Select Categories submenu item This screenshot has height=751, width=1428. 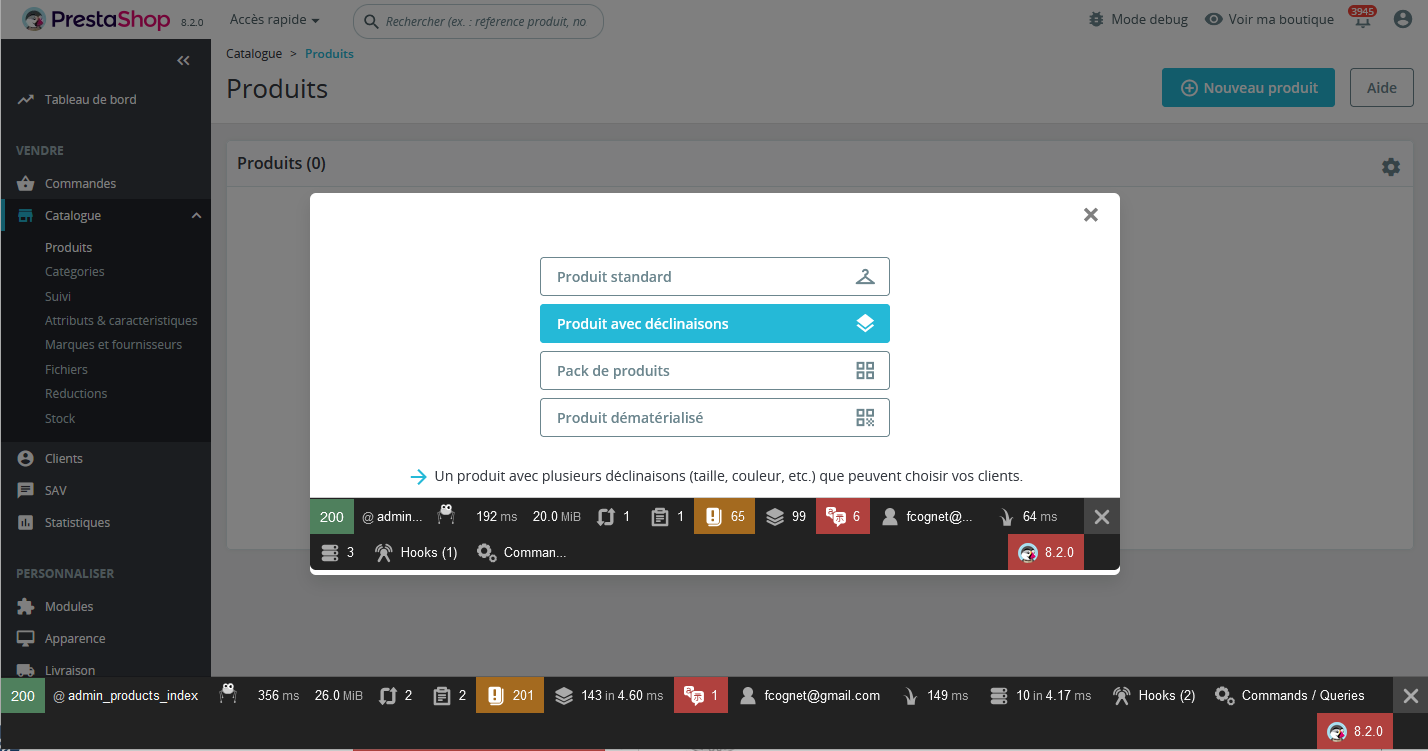[x=74, y=271]
